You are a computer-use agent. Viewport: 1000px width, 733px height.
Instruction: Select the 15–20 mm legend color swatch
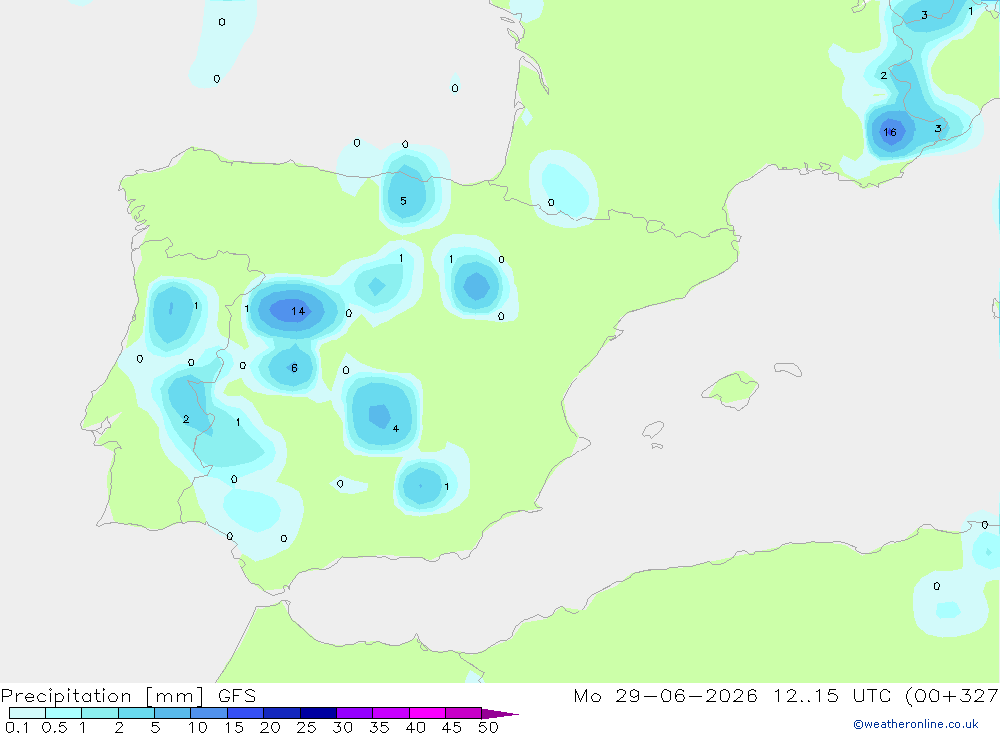[x=246, y=713]
